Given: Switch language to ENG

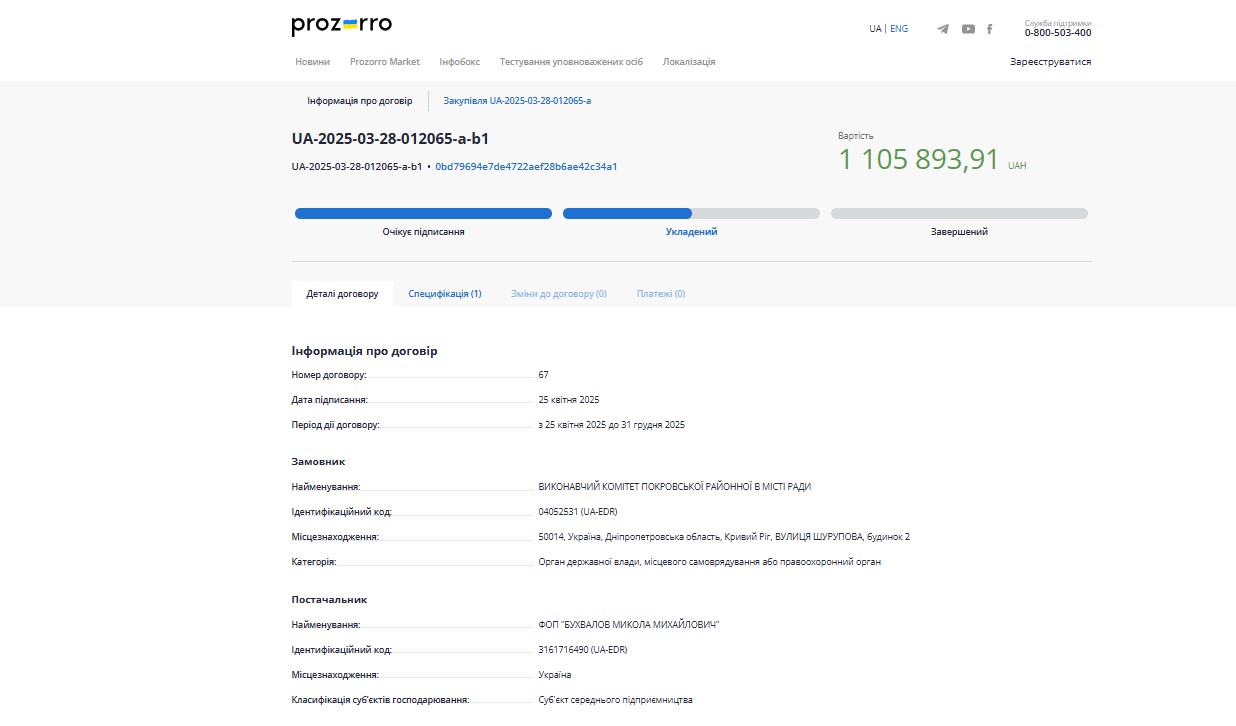Looking at the screenshot, I should pyautogui.click(x=899, y=29).
